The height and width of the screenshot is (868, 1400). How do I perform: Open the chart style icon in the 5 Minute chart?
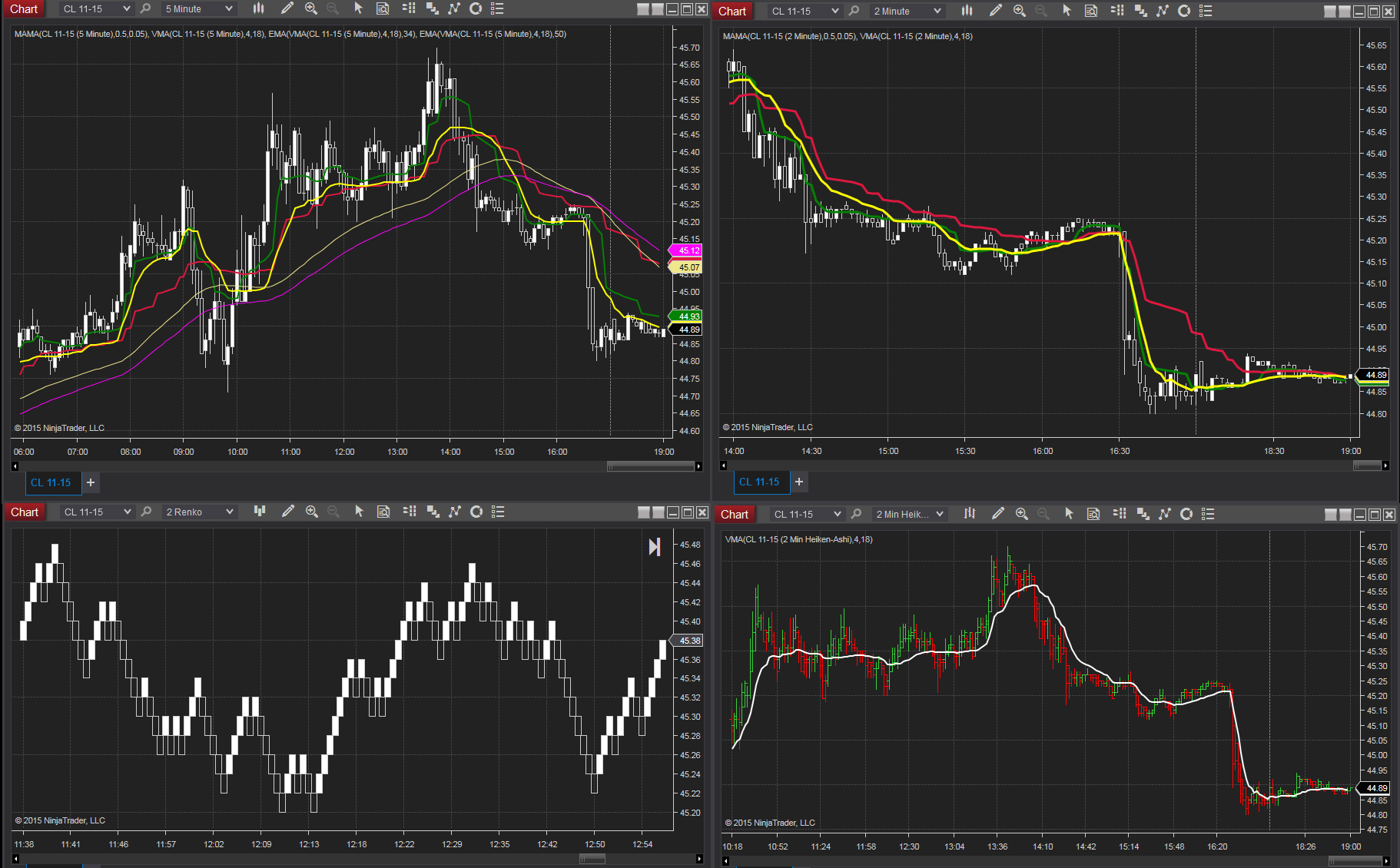click(259, 8)
